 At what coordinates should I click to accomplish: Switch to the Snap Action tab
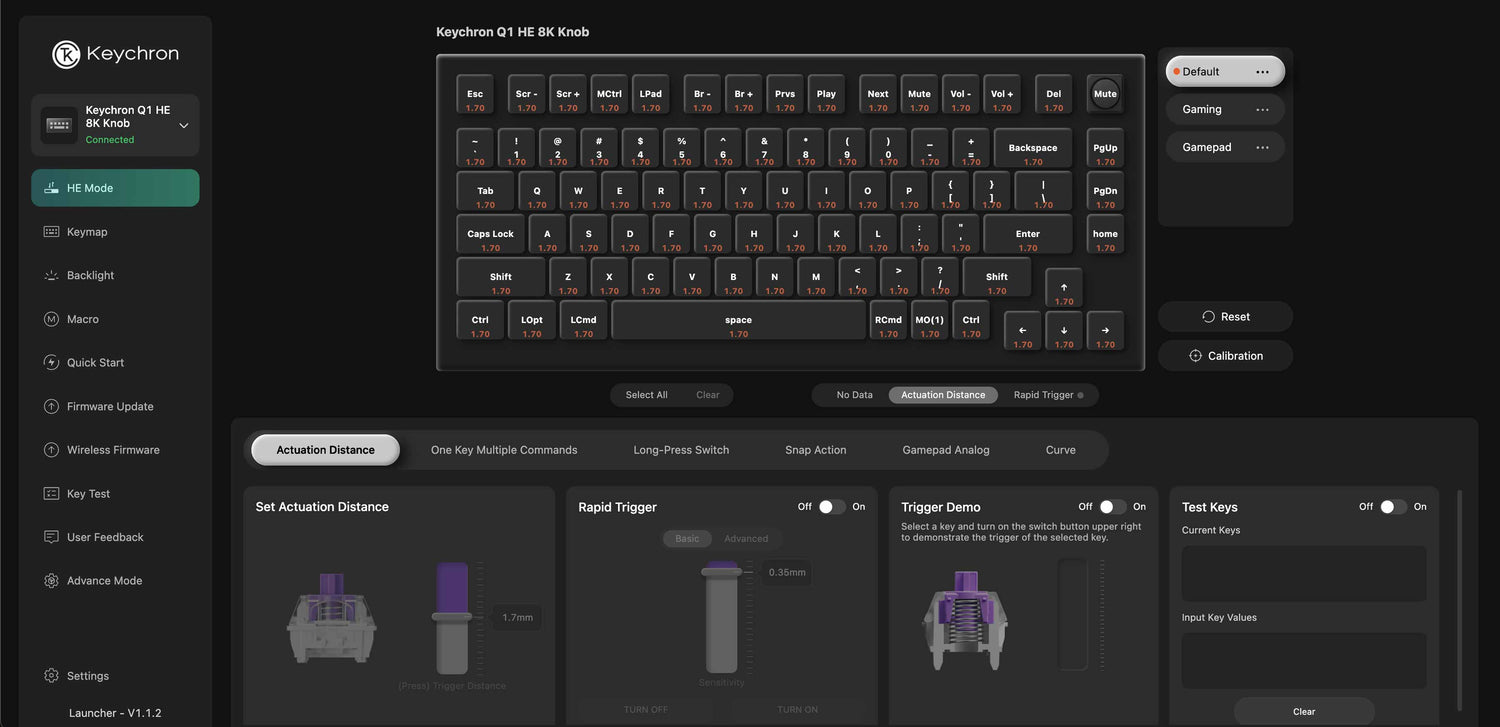(815, 450)
